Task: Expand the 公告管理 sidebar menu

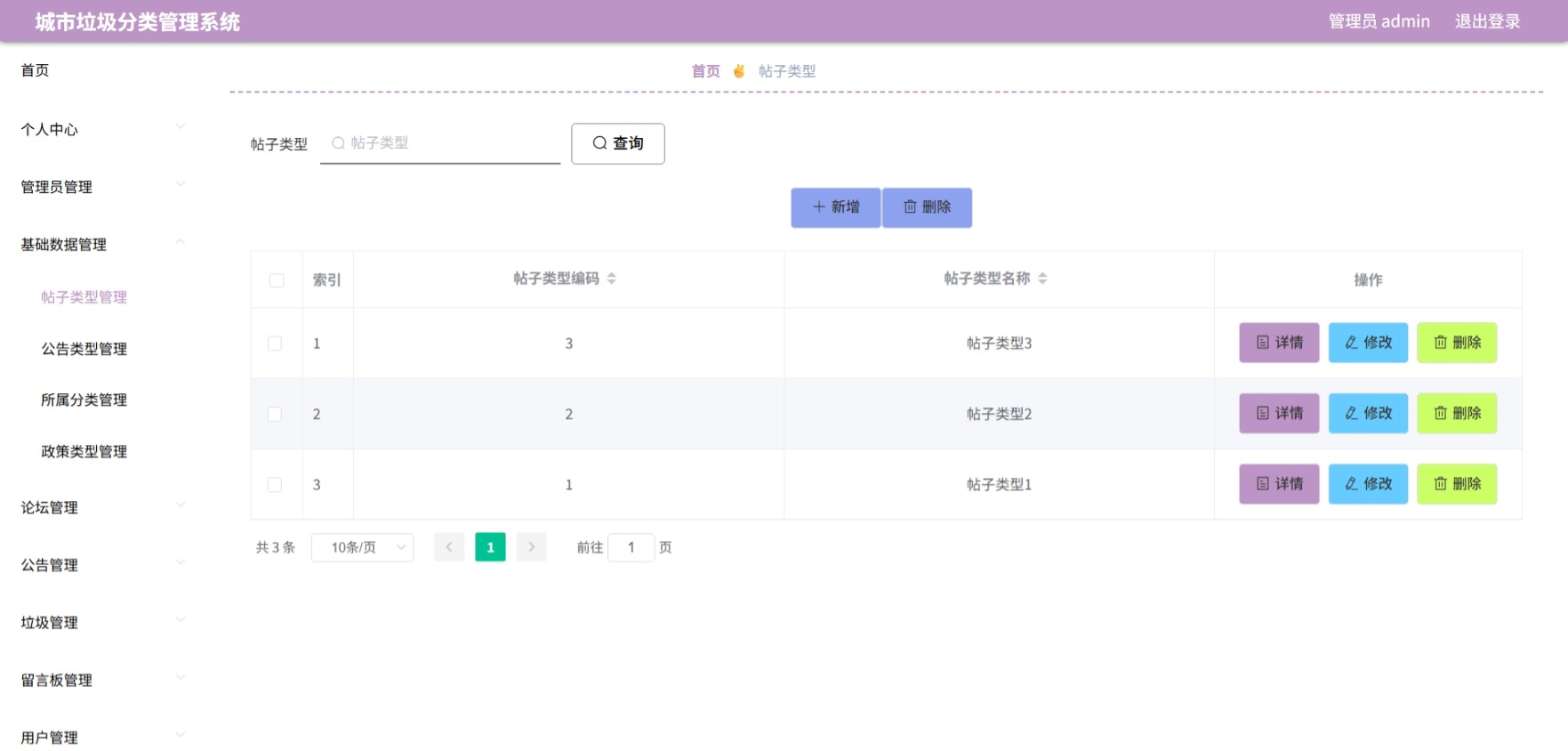Action: click(103, 565)
